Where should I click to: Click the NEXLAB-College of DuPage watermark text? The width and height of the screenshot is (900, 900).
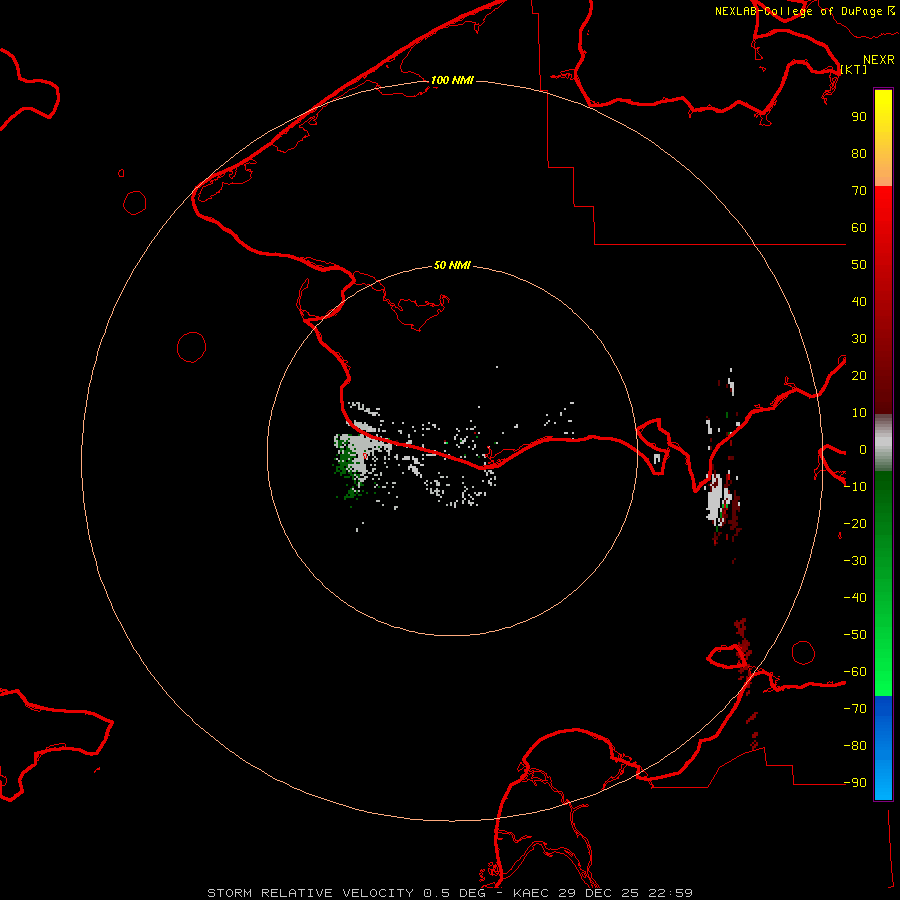[x=798, y=11]
